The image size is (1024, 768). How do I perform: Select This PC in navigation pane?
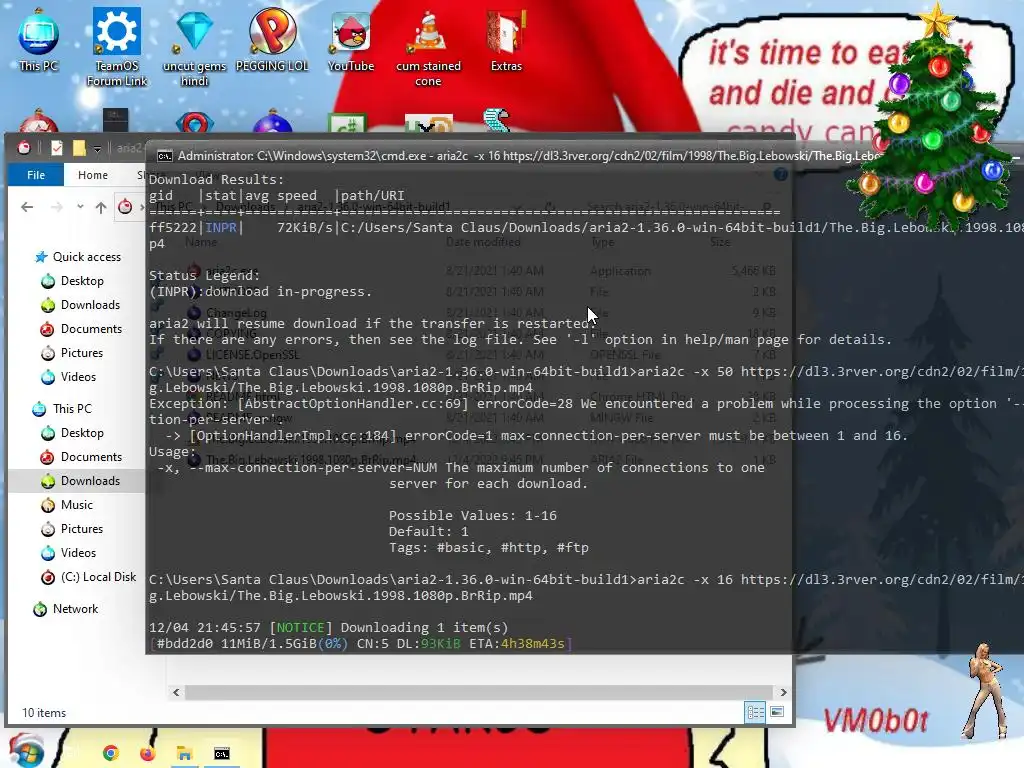[x=63, y=409]
